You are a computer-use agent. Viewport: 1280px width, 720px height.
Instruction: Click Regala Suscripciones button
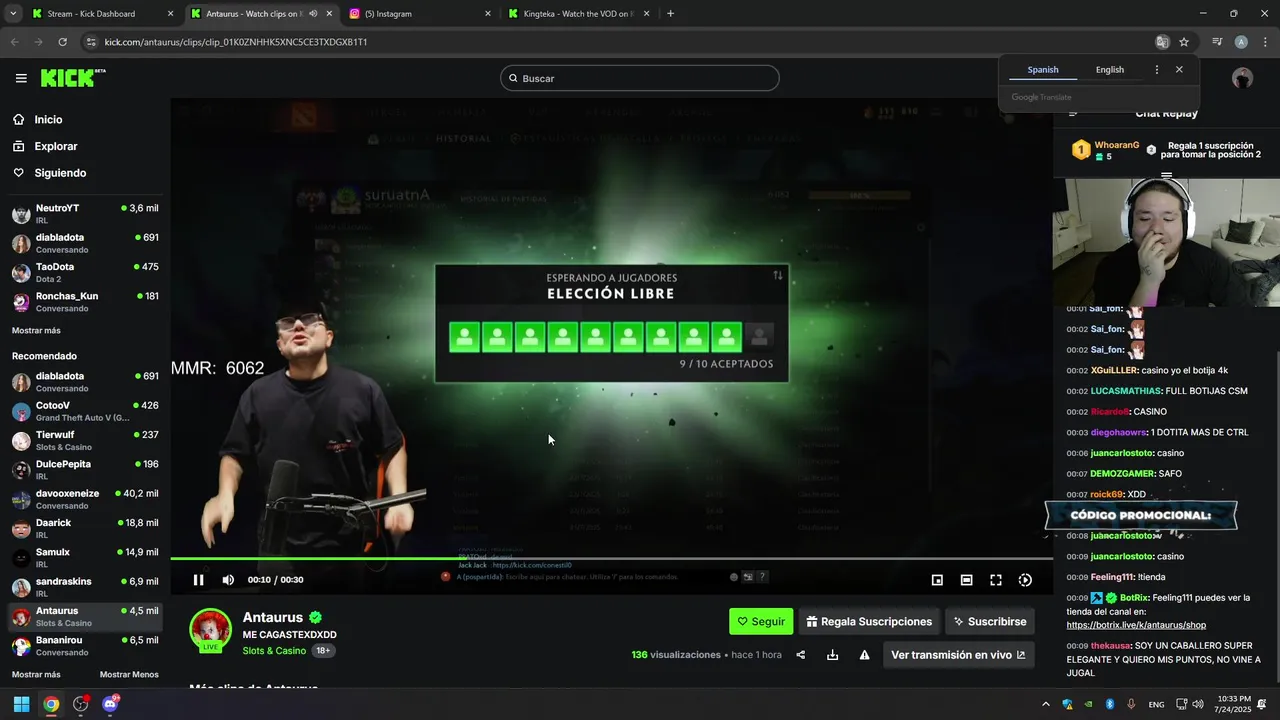pos(869,622)
